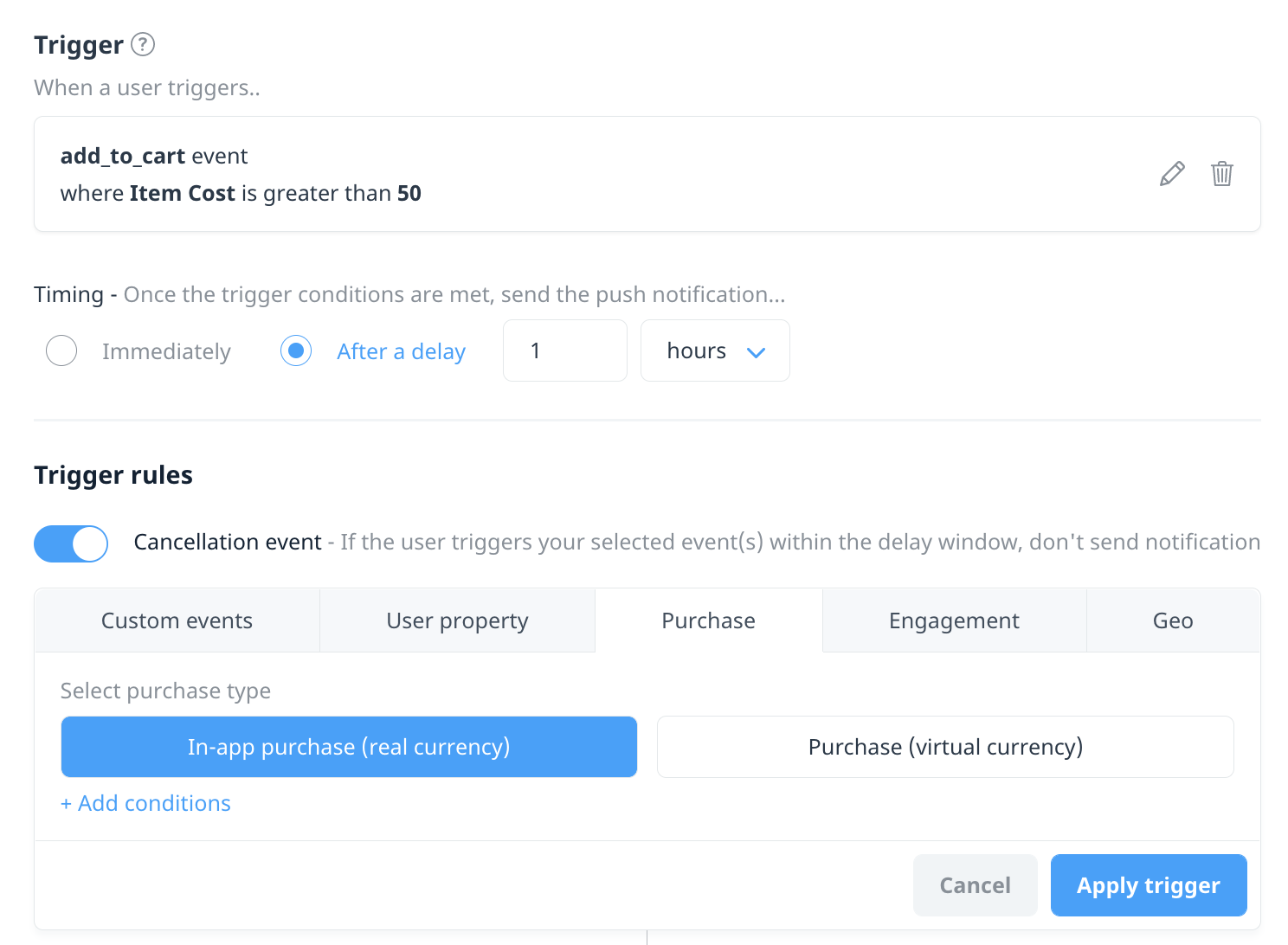Image resolution: width=1288 pixels, height=945 pixels.
Task: Choose In-app purchase (real currency)
Action: [349, 747]
